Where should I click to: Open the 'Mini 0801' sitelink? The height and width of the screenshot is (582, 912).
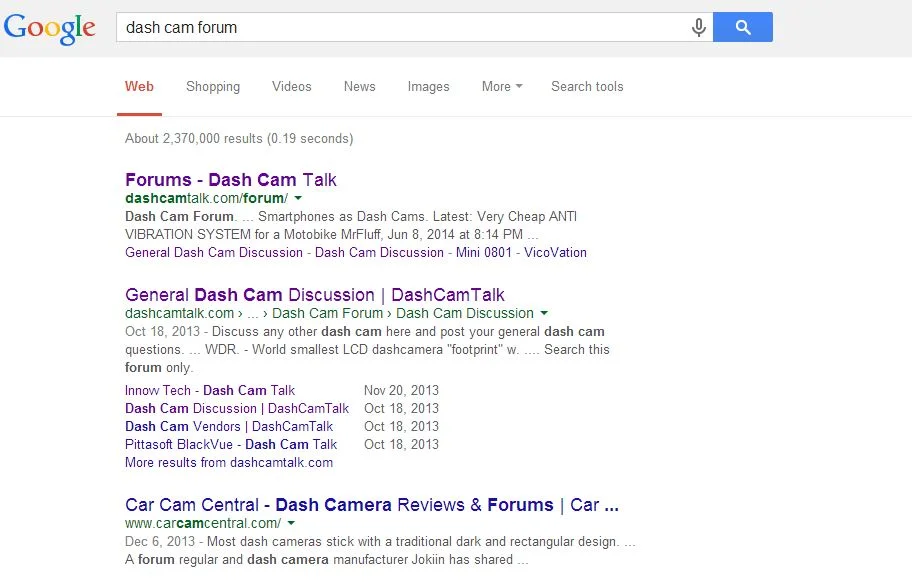coord(483,252)
